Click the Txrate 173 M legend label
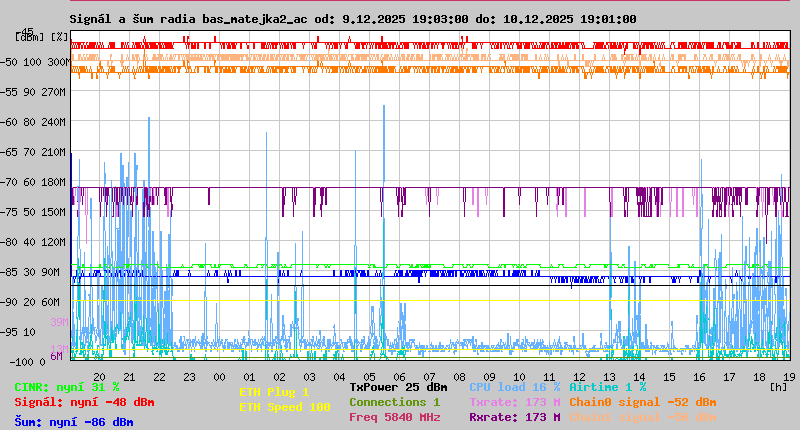This screenshot has width=800, height=430. point(514,402)
